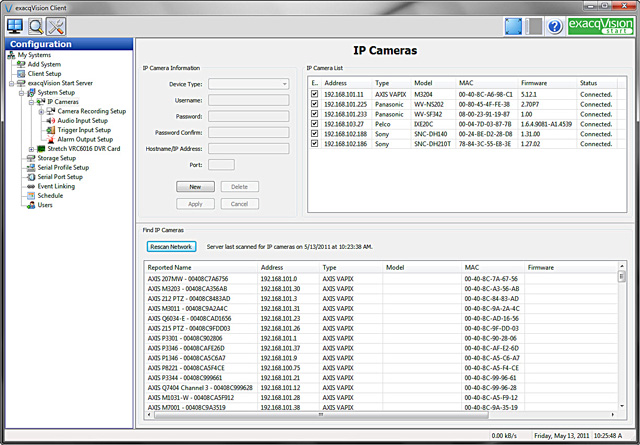
Task: Select the Config wrench toolbar icon
Action: coord(58,25)
